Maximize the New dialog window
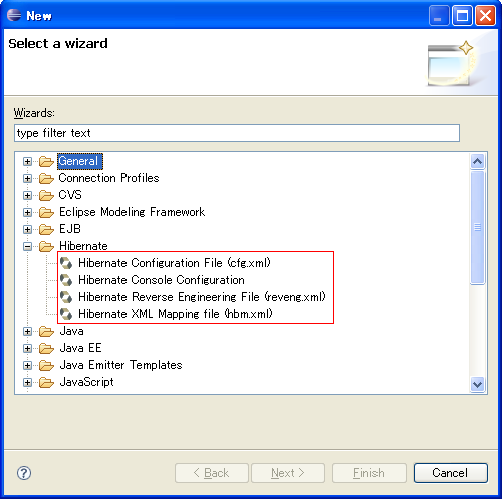Viewport: 502px width, 499px height. tap(462, 16)
